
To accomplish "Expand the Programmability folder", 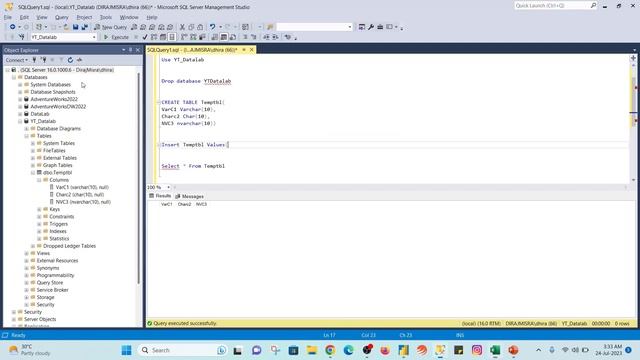I will click(27, 276).
